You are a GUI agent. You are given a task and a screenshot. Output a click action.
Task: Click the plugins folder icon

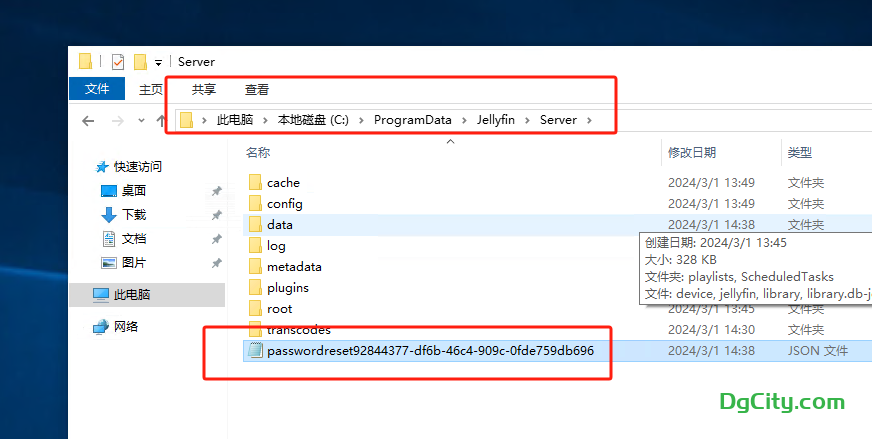click(x=255, y=288)
